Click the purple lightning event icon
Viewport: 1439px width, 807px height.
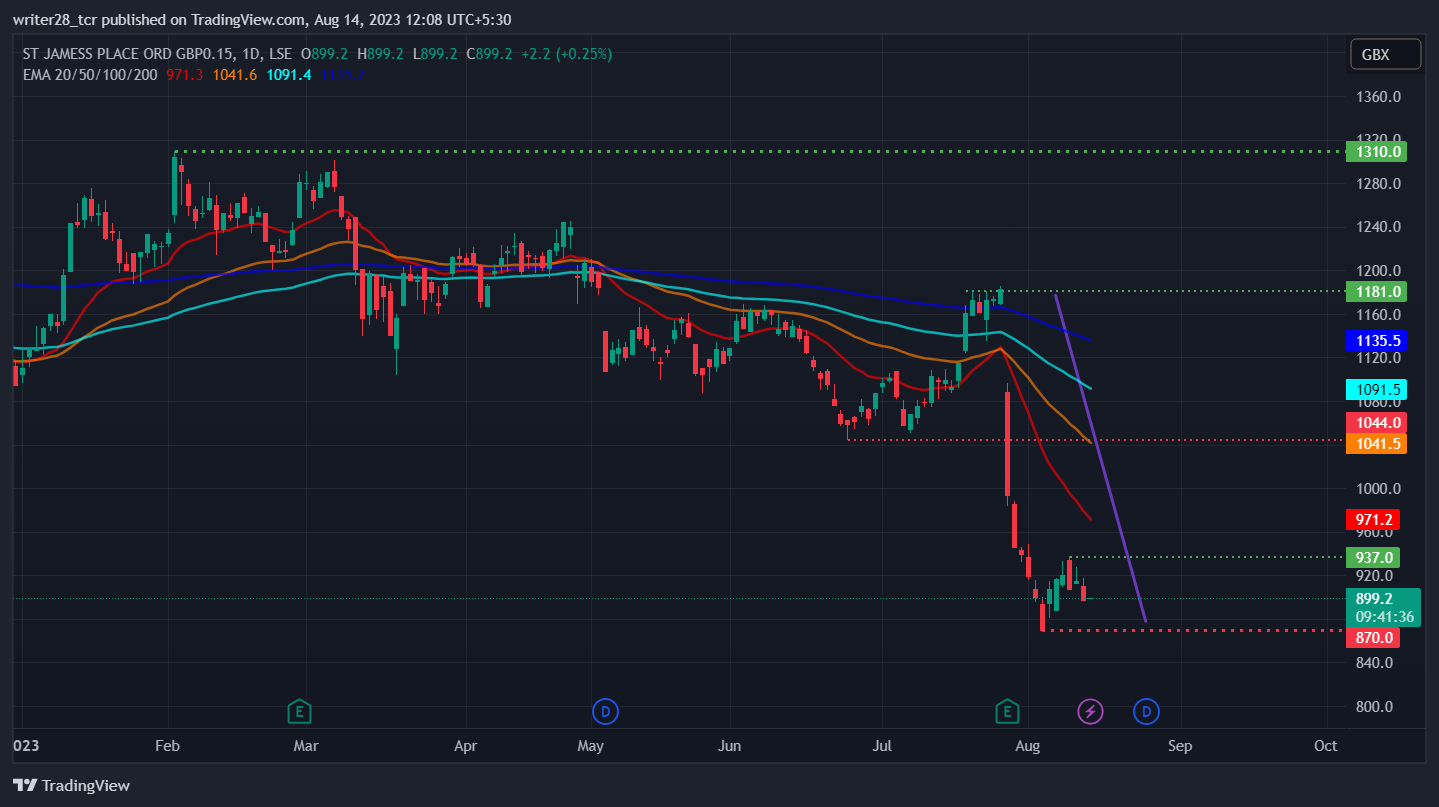(1090, 712)
